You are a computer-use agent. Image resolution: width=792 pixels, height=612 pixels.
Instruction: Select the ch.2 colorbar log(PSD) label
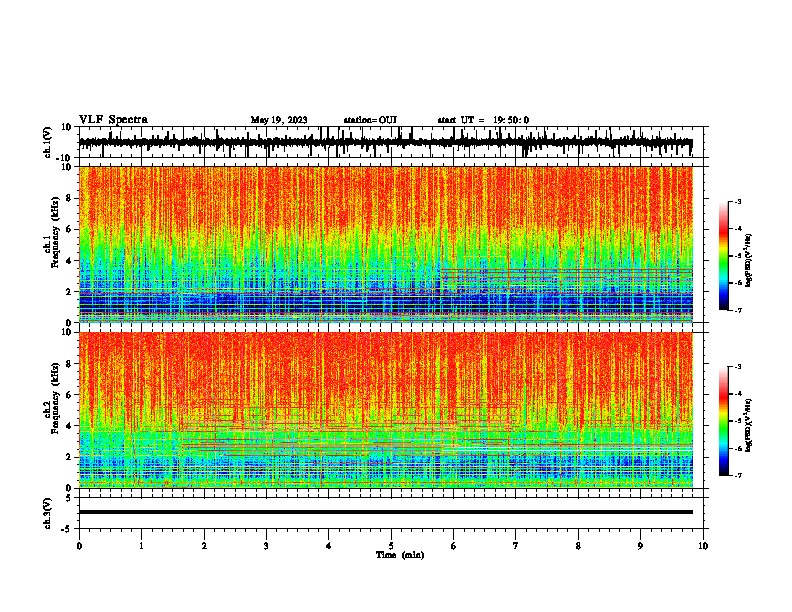pos(748,425)
